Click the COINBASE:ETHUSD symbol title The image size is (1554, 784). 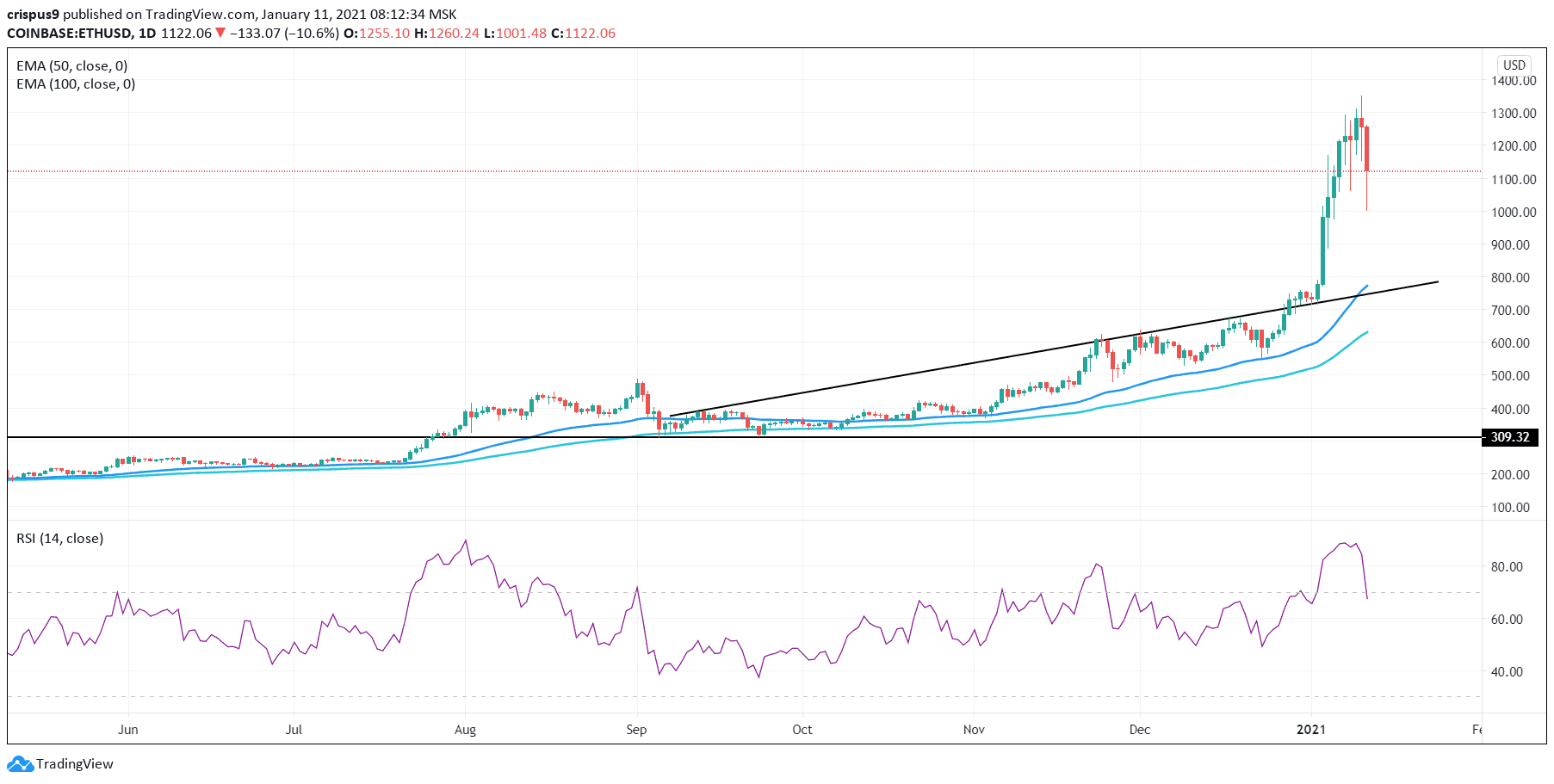click(x=70, y=33)
